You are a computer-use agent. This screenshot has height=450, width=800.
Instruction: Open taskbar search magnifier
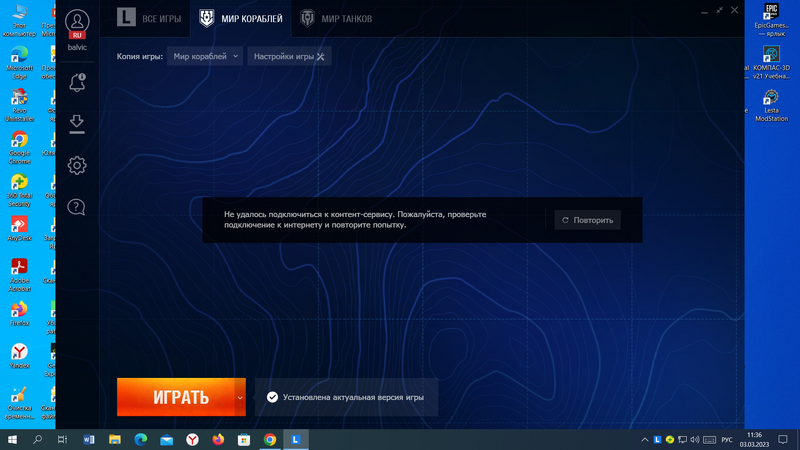click(37, 439)
